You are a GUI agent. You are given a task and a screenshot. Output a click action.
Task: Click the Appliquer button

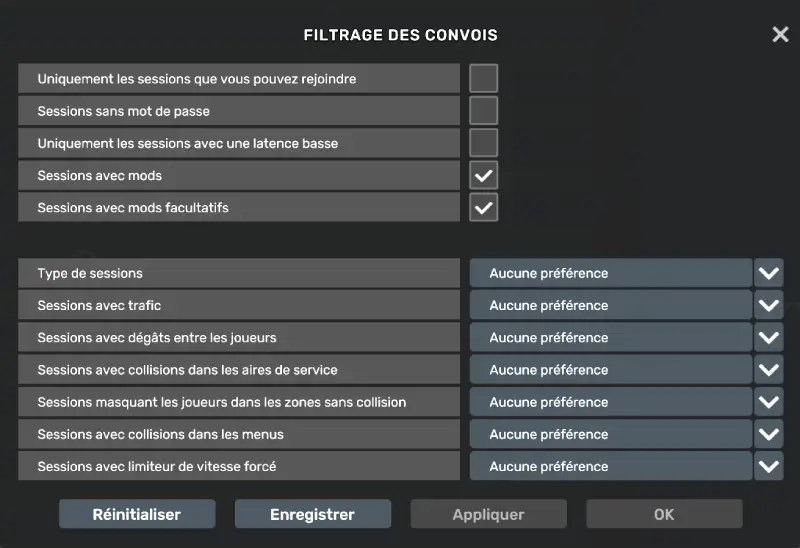pyautogui.click(x=488, y=515)
